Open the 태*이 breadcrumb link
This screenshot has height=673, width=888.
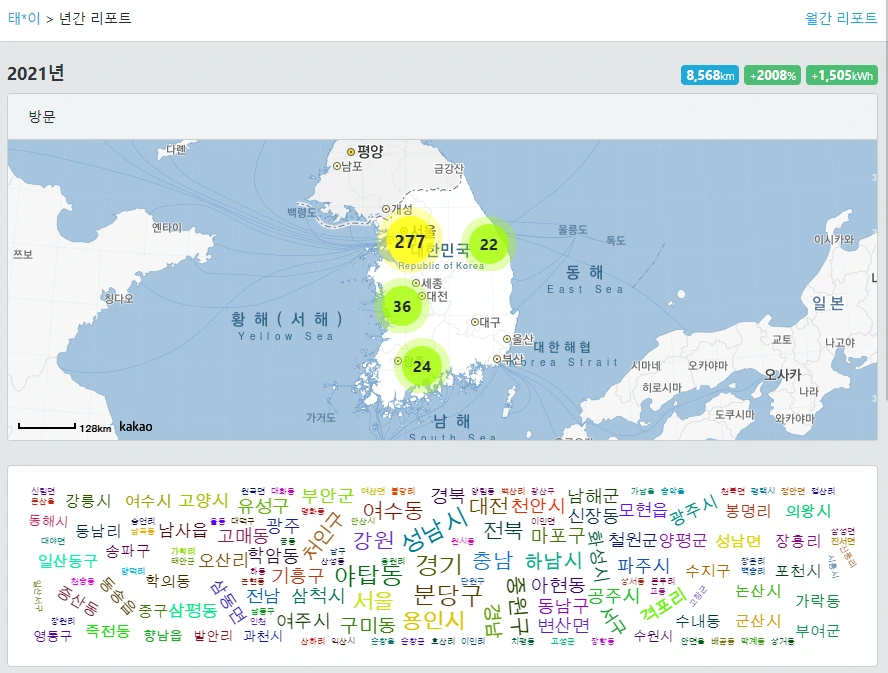[24, 18]
